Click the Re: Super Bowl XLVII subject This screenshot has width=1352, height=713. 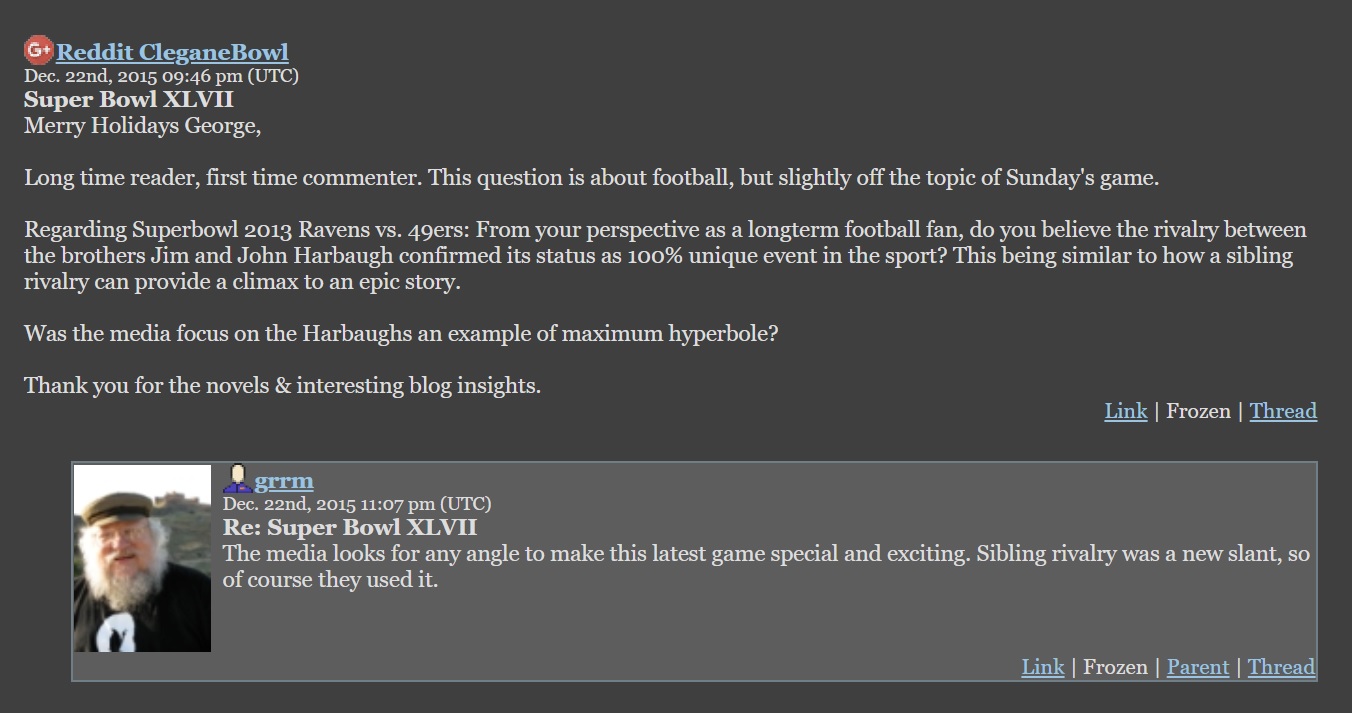(x=350, y=528)
